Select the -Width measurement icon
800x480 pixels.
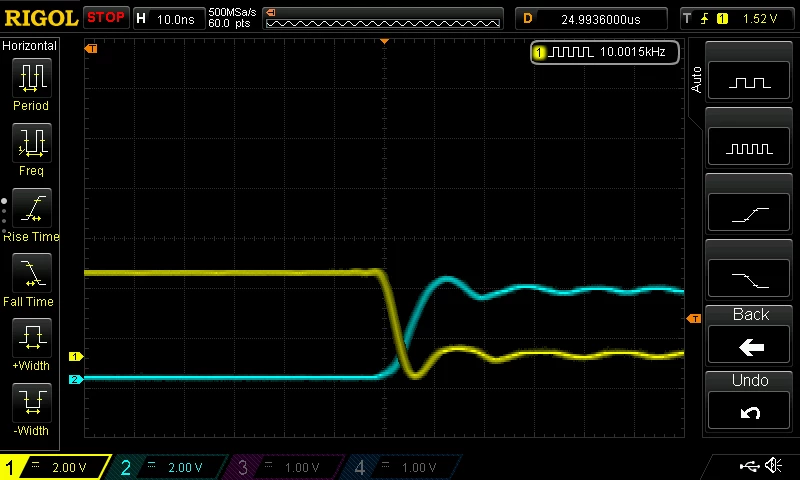32,402
